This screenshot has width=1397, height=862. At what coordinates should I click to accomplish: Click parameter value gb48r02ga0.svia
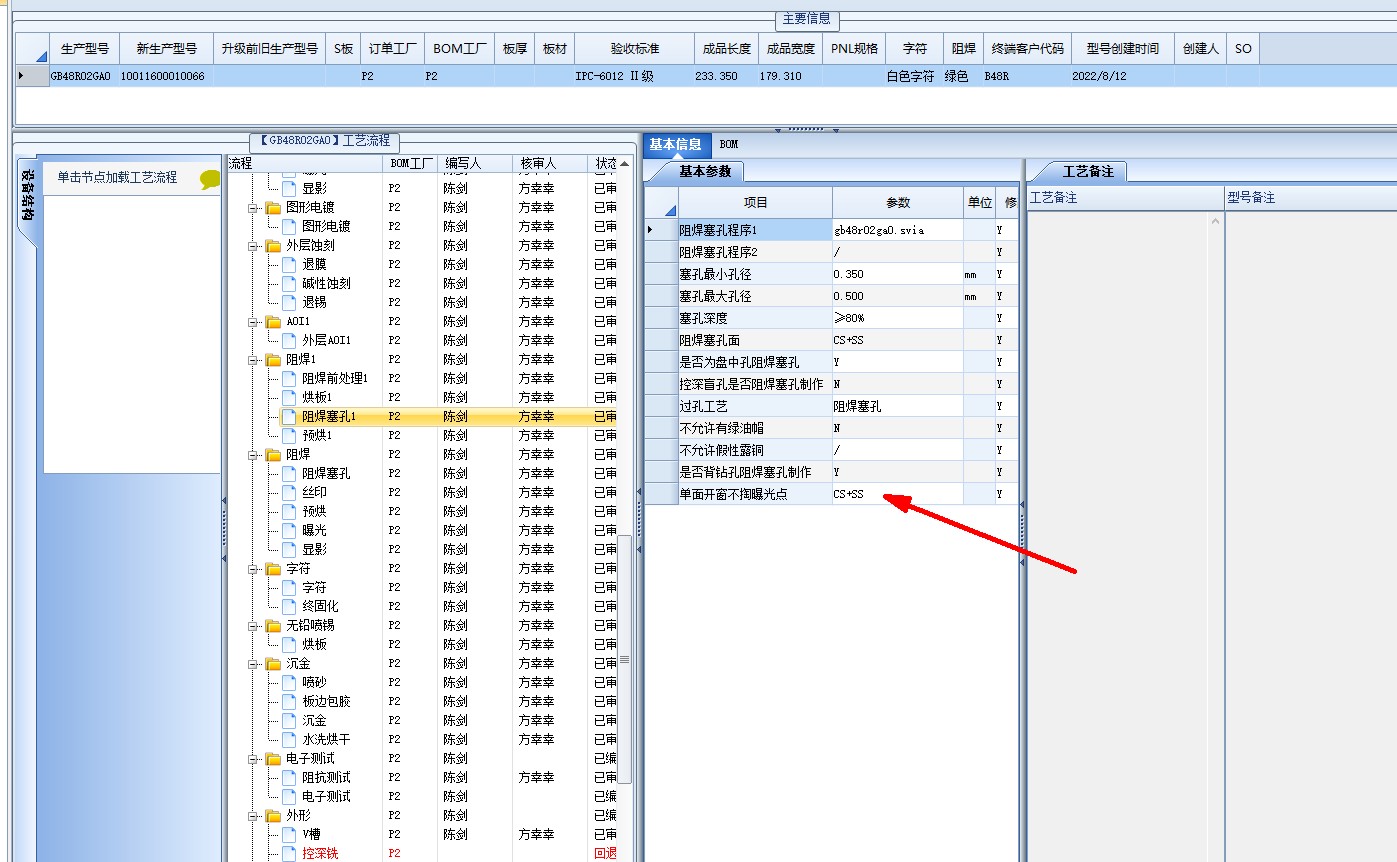point(897,230)
